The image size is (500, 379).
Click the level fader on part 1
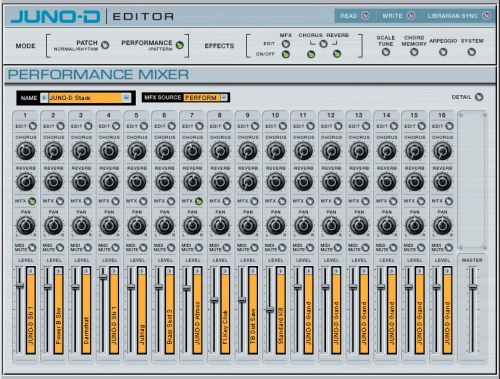(x=20, y=286)
